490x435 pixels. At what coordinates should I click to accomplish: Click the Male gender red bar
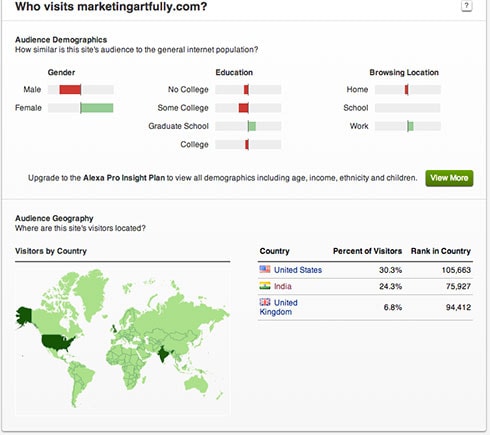point(70,89)
